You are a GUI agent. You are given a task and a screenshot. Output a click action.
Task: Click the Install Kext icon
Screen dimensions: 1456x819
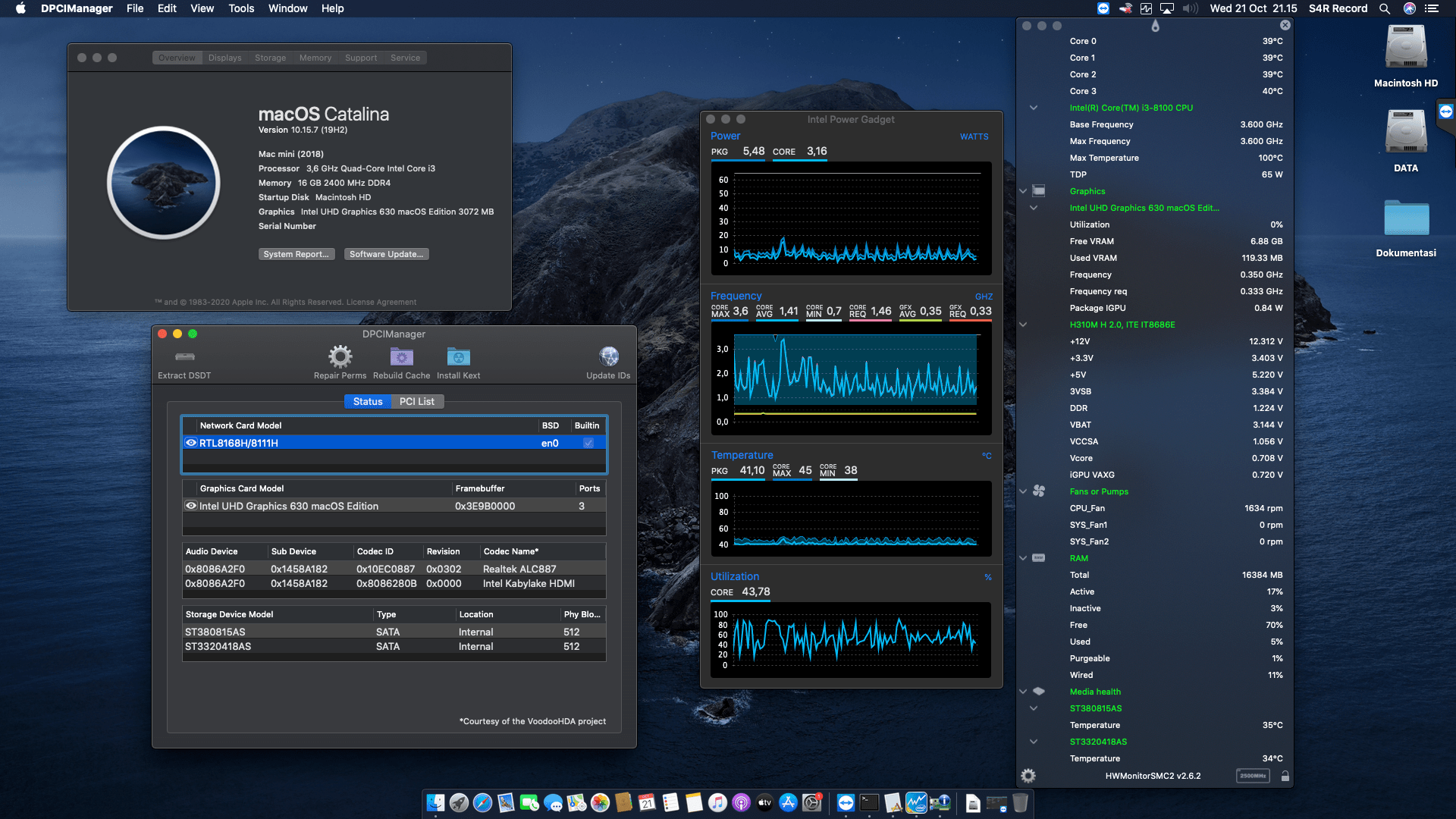tap(457, 356)
